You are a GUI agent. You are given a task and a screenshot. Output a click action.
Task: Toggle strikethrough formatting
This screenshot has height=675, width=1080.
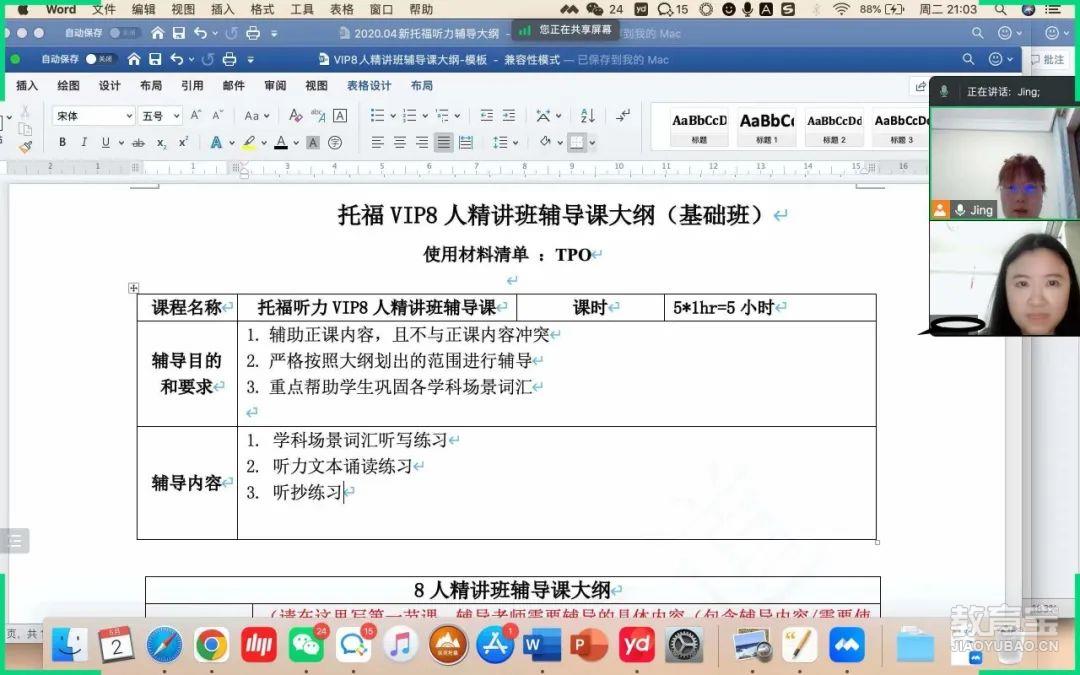click(138, 143)
